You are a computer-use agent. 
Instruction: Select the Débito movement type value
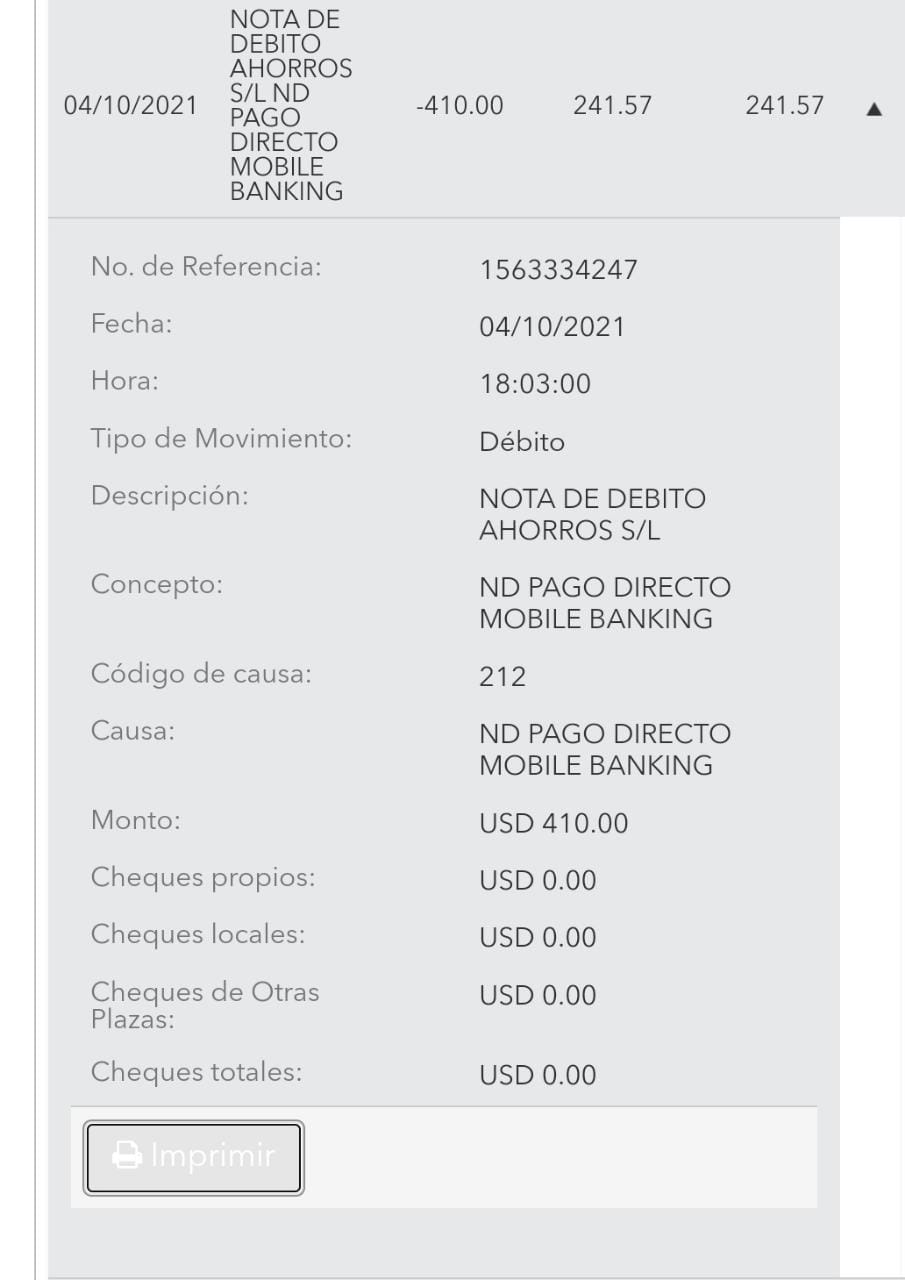(522, 441)
